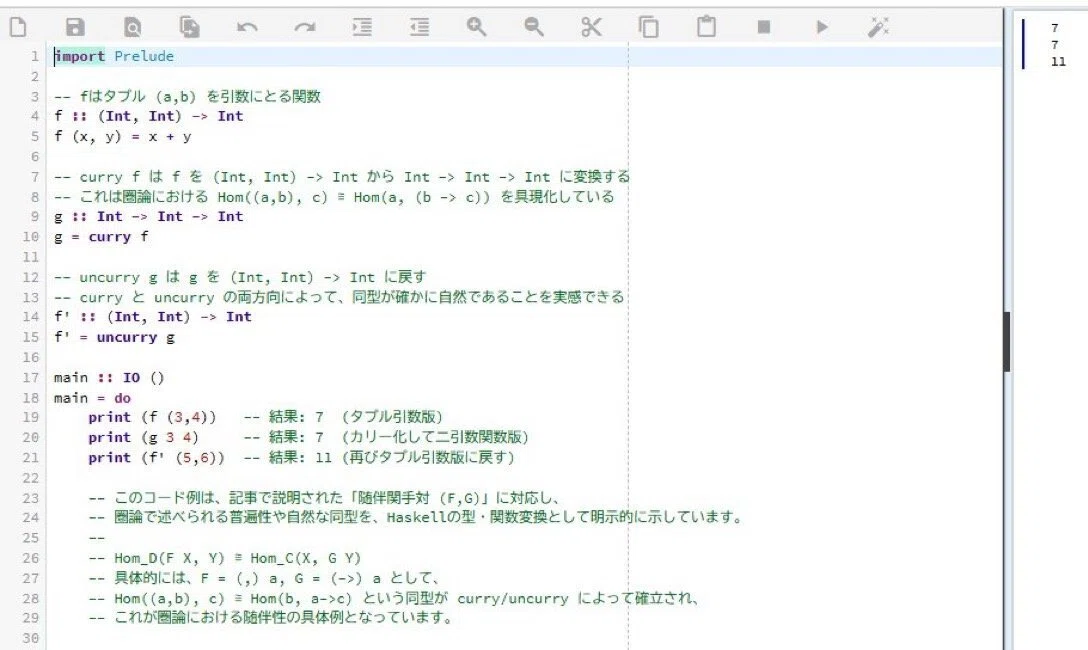Undo the last edit
The height and width of the screenshot is (650, 1088).
247,27
